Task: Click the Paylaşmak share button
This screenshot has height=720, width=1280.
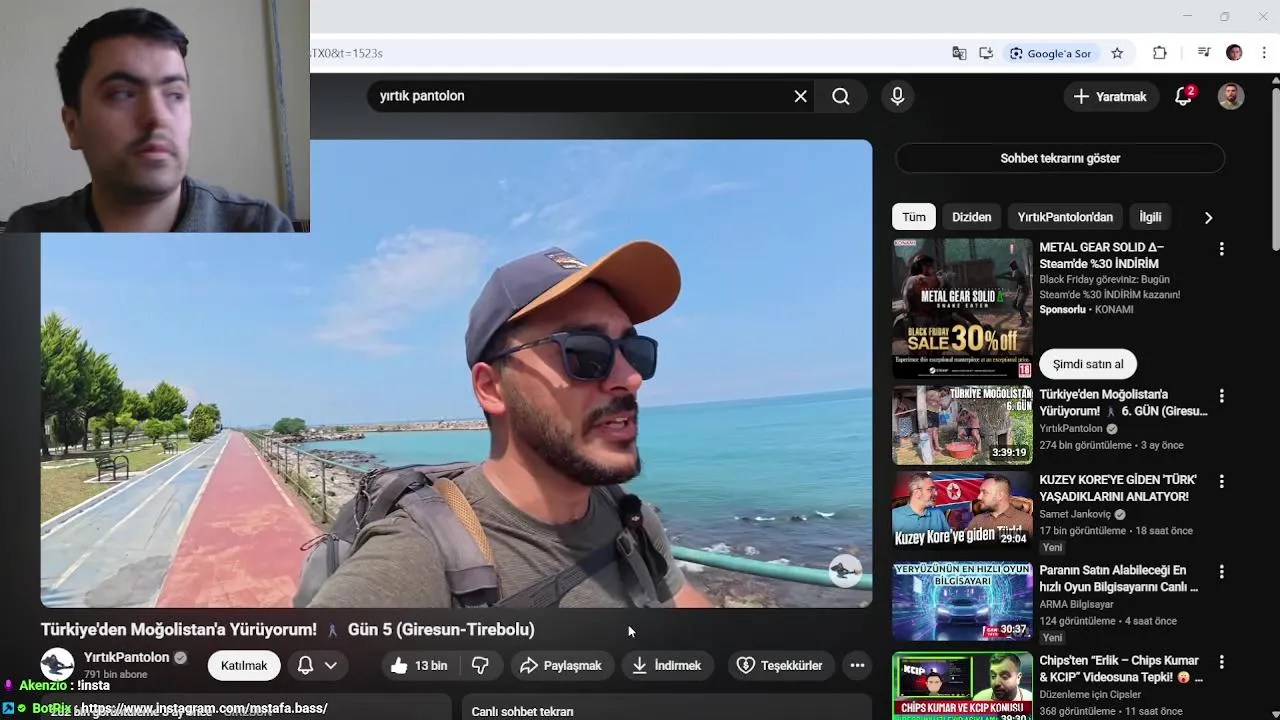Action: click(x=560, y=665)
